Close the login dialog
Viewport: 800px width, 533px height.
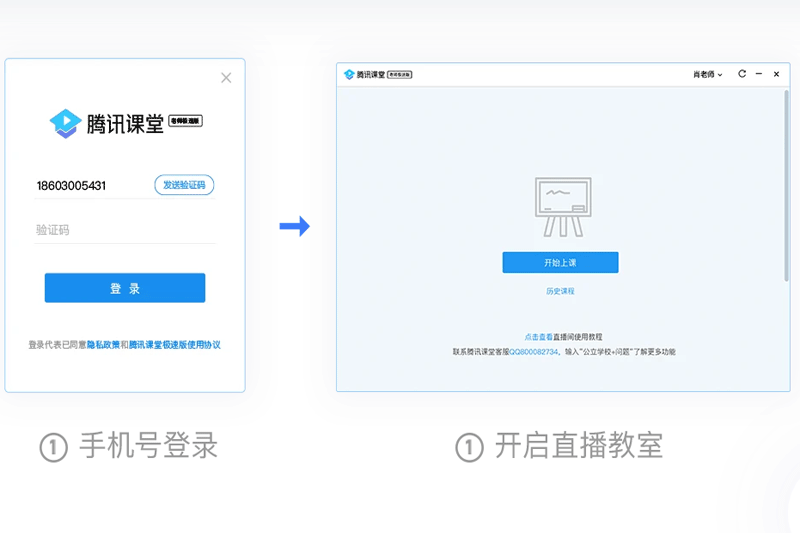click(226, 78)
